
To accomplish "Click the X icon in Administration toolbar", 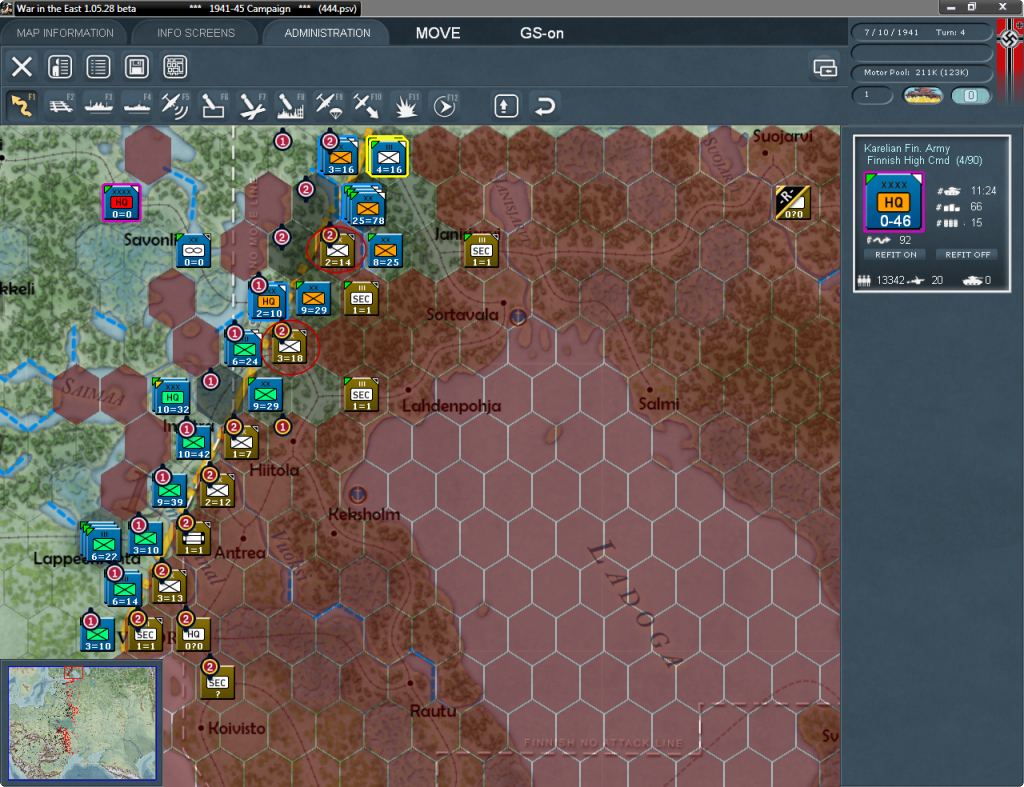I will [x=22, y=67].
